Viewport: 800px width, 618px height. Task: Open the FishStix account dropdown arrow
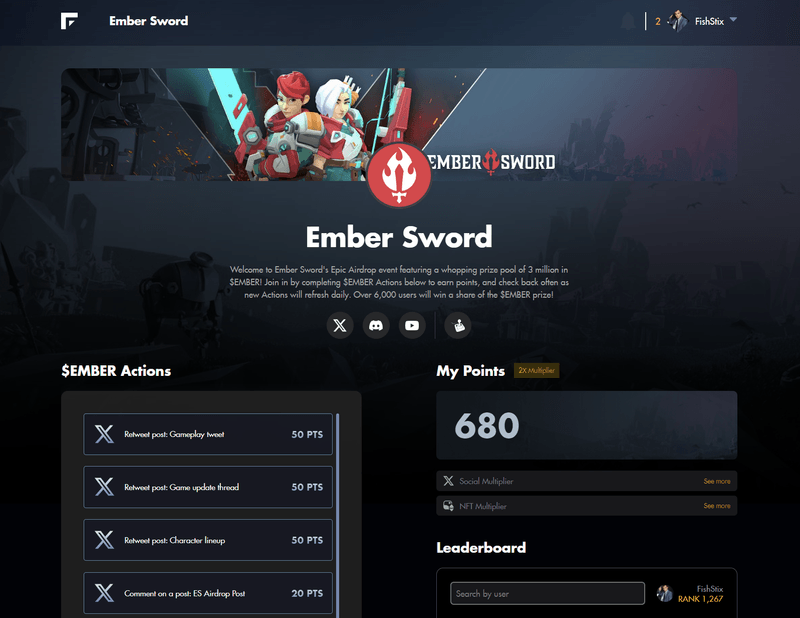point(733,20)
